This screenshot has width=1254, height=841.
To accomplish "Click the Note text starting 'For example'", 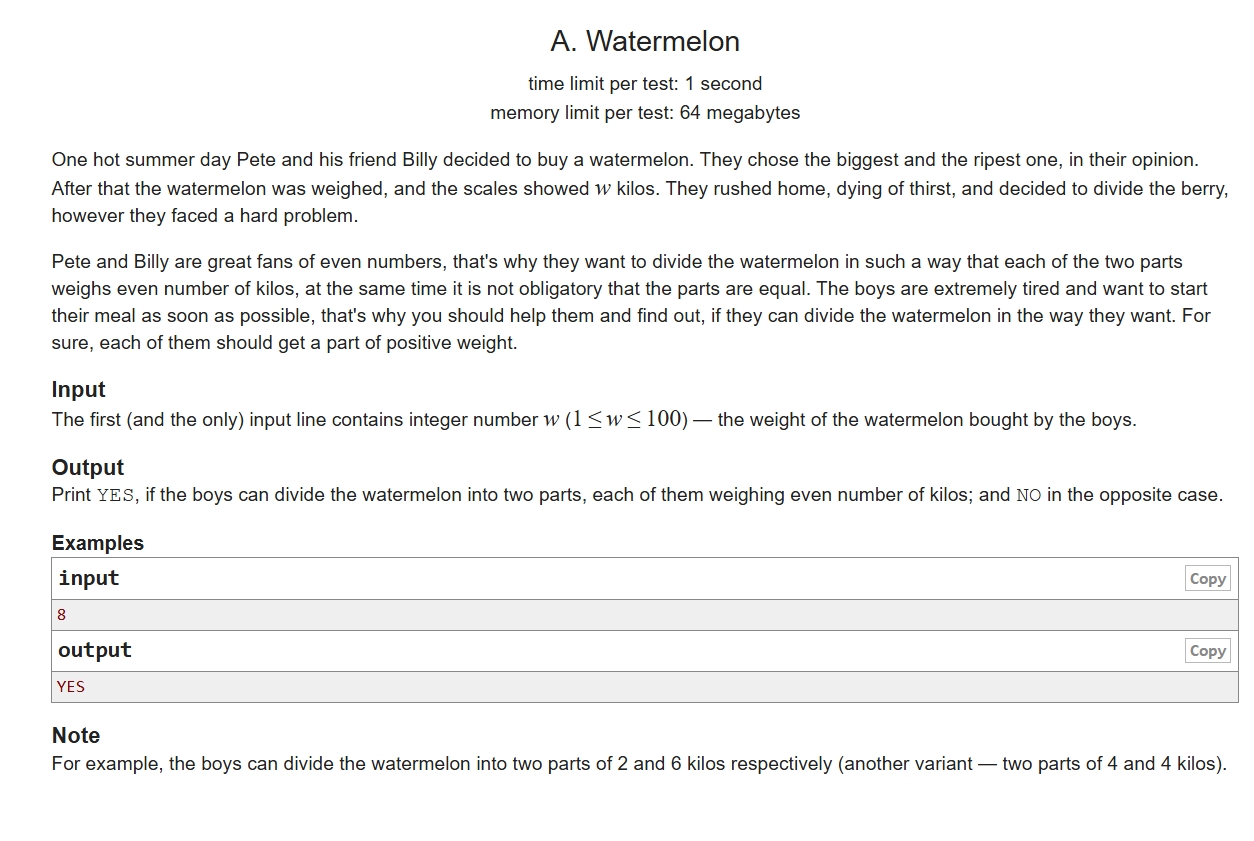I will click(x=639, y=764).
